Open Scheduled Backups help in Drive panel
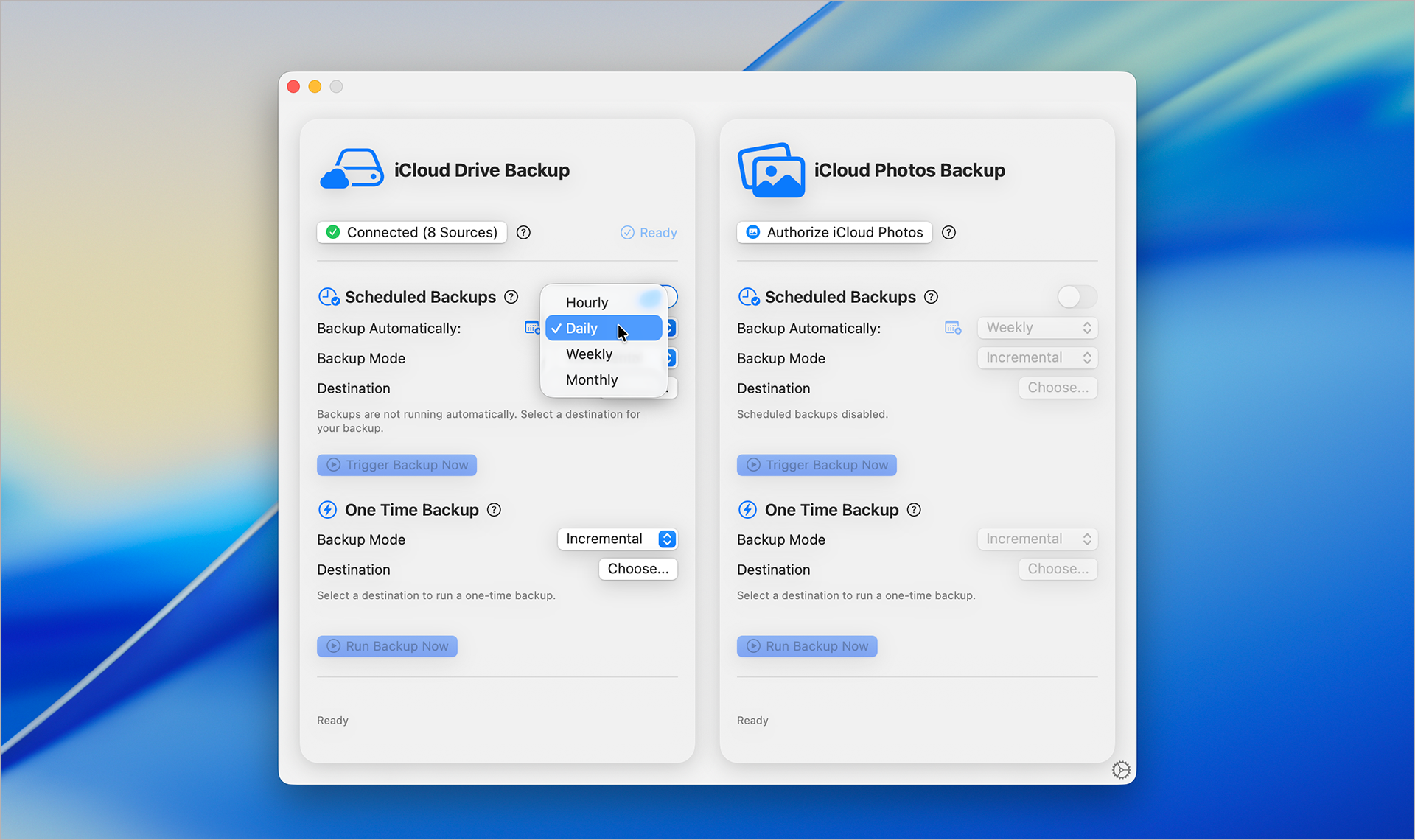1415x840 pixels. click(x=511, y=297)
